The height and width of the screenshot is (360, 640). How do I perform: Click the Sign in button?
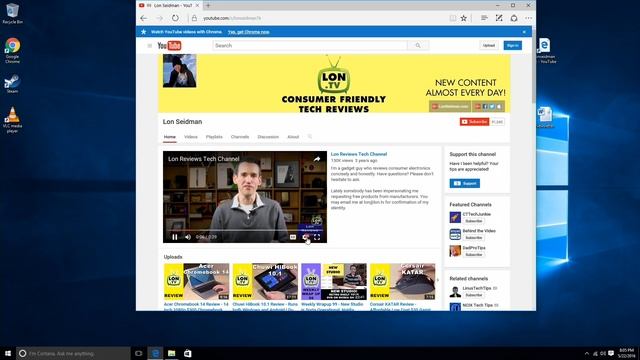pyautogui.click(x=512, y=46)
